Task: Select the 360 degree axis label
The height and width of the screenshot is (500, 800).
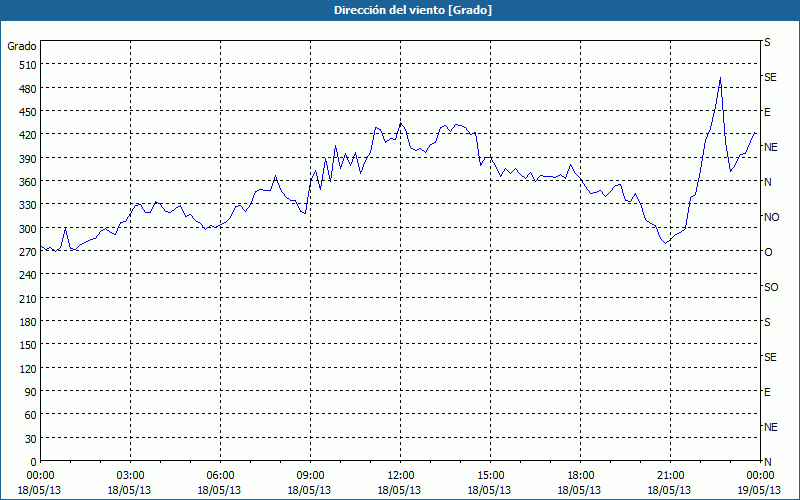Action: (28, 182)
